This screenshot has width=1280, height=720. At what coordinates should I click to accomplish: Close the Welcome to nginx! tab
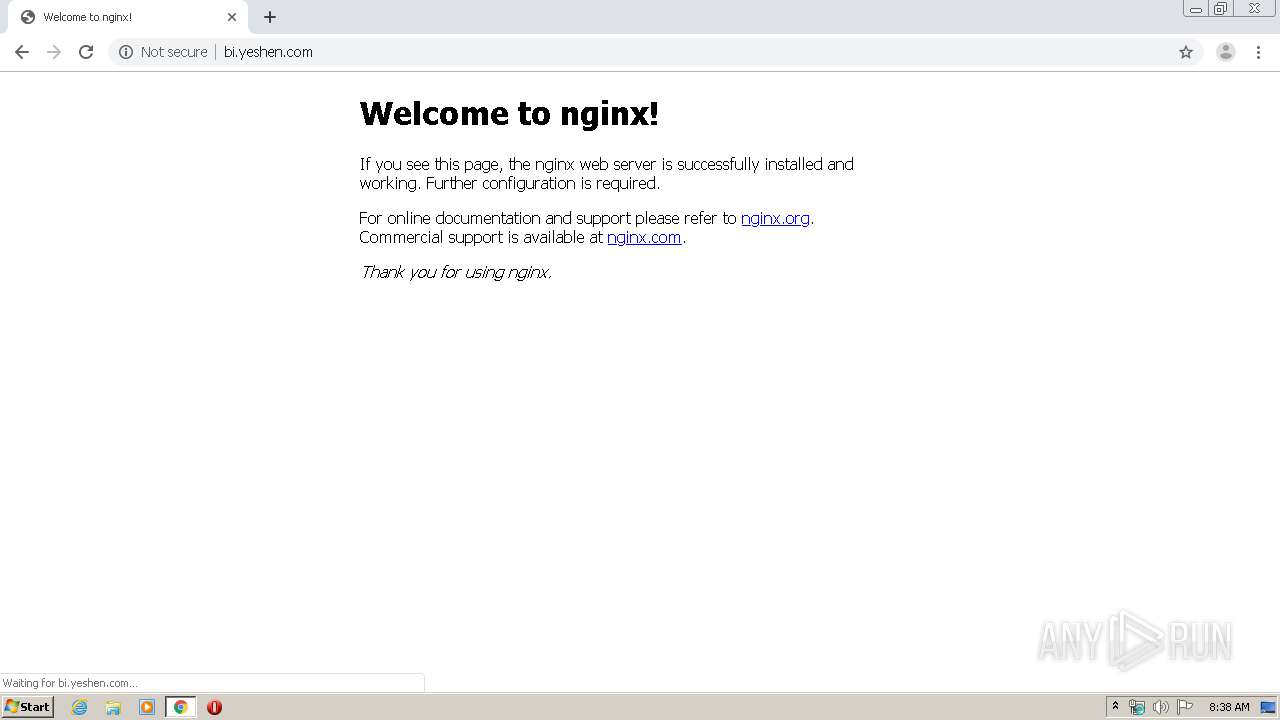click(x=232, y=17)
